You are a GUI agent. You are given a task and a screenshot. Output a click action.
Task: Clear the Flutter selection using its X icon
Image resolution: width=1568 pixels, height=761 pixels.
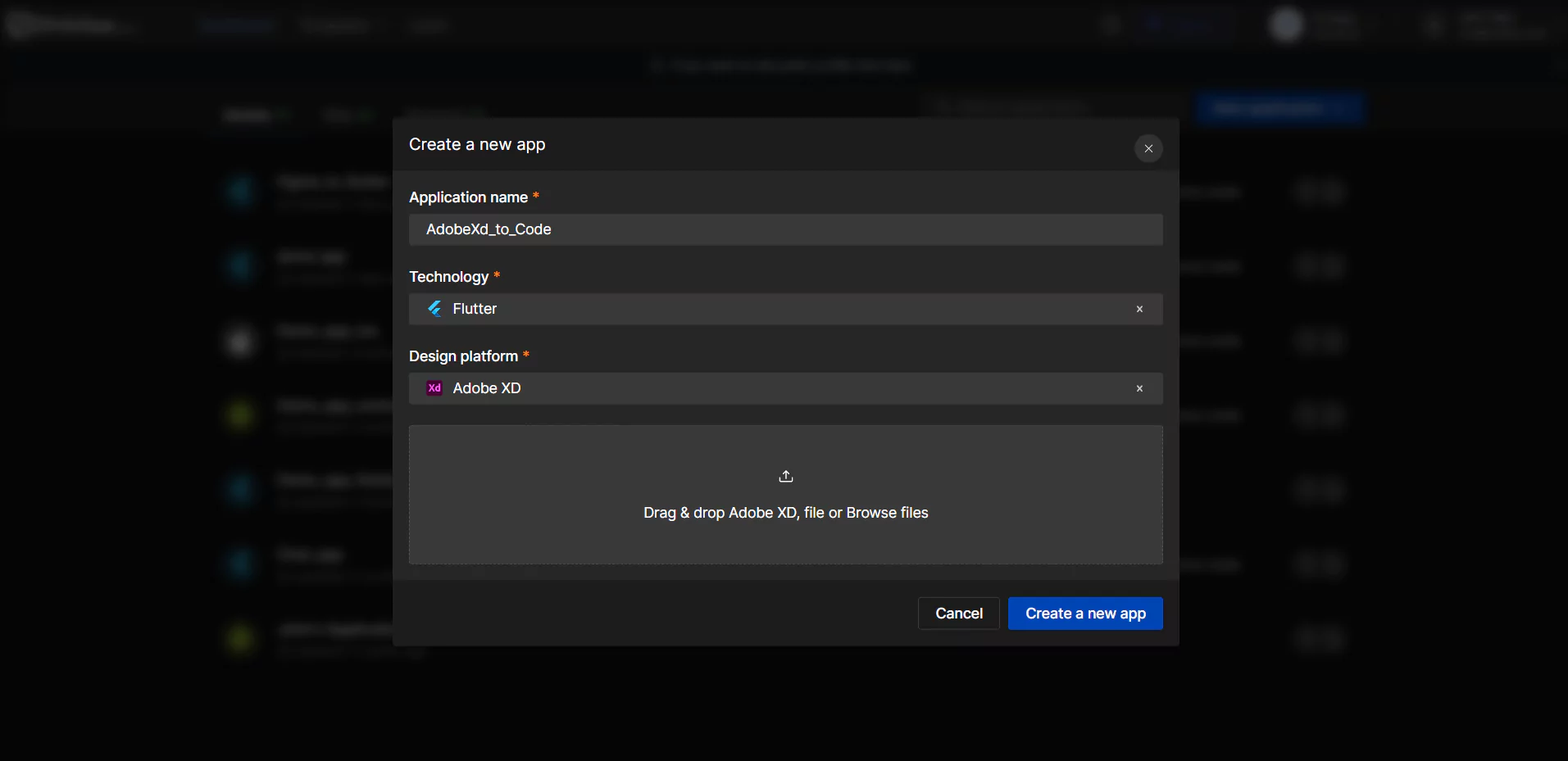pos(1139,309)
